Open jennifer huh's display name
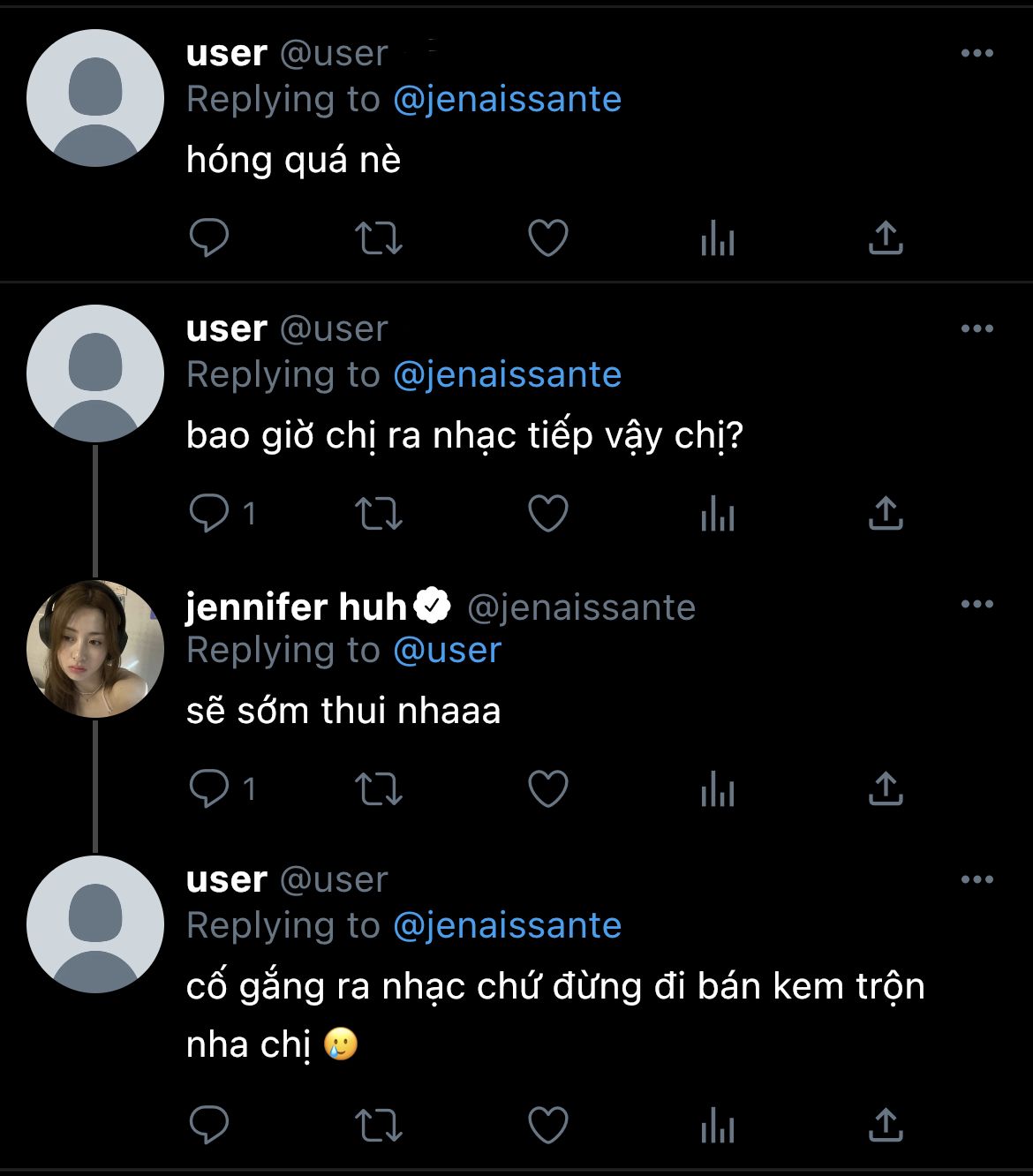Viewport: 1033px width, 1176px height. [296, 607]
